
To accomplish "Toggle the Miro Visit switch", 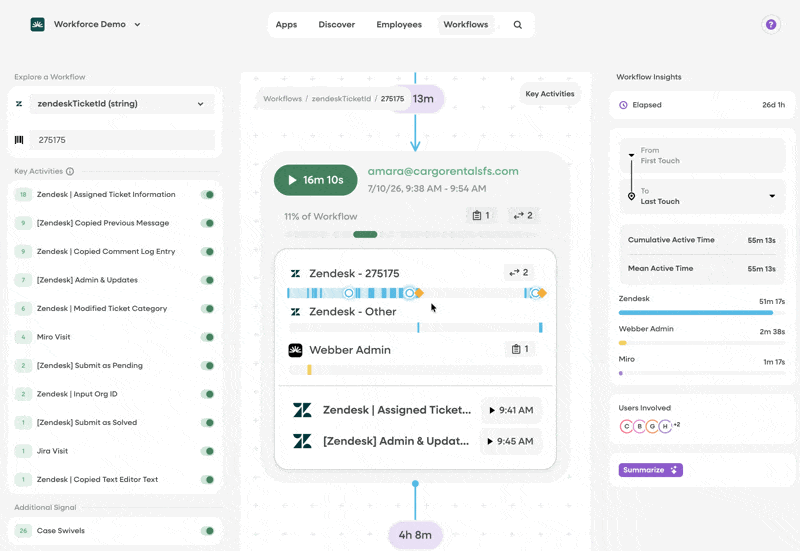I will (207, 337).
